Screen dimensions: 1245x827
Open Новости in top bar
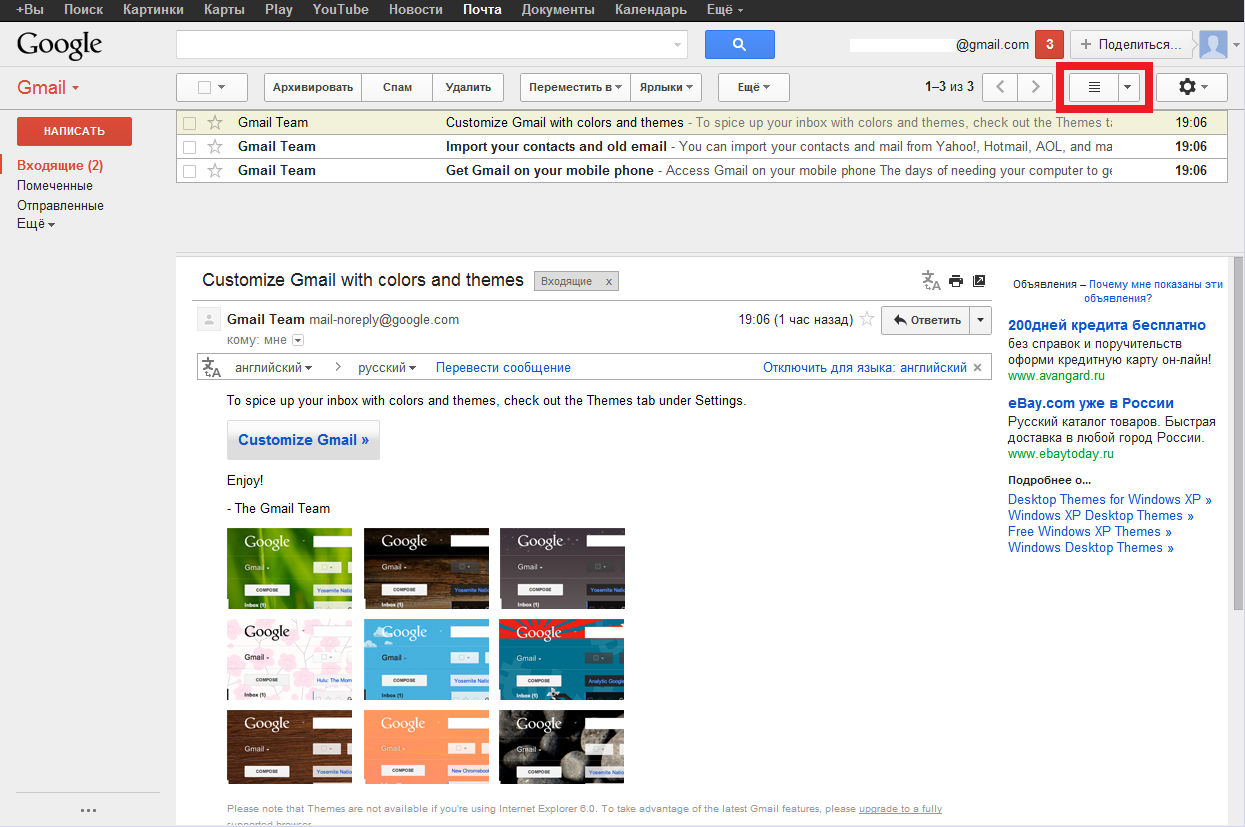pyautogui.click(x=415, y=10)
